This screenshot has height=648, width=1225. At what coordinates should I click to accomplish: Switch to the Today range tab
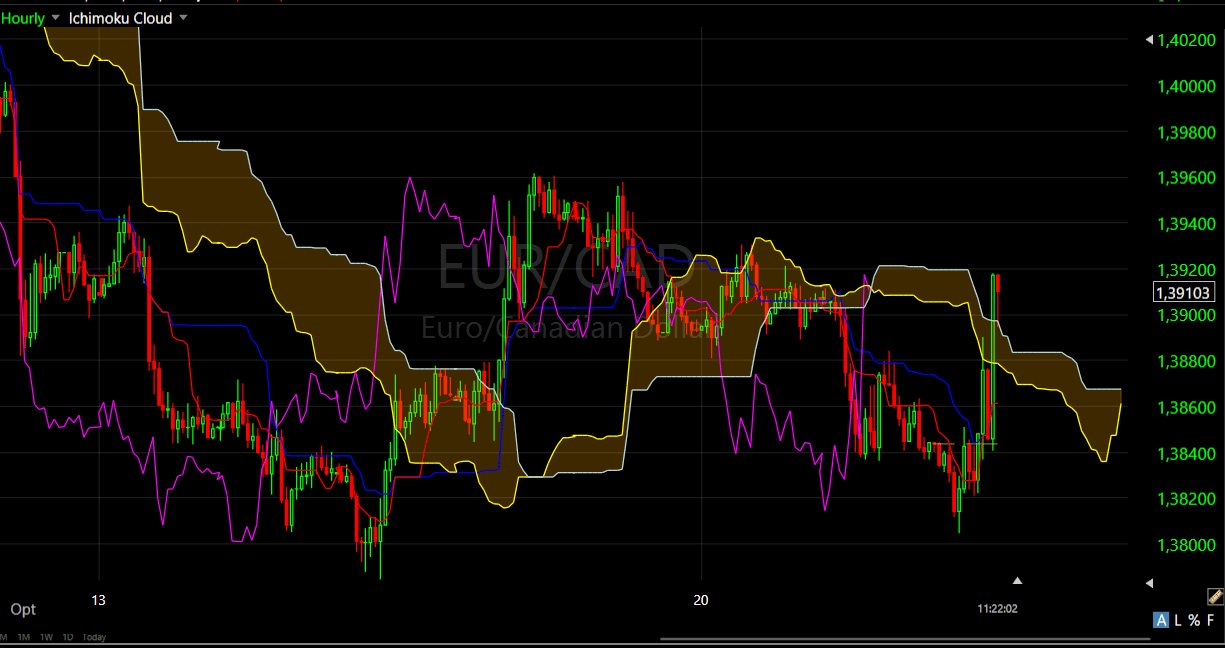point(94,637)
